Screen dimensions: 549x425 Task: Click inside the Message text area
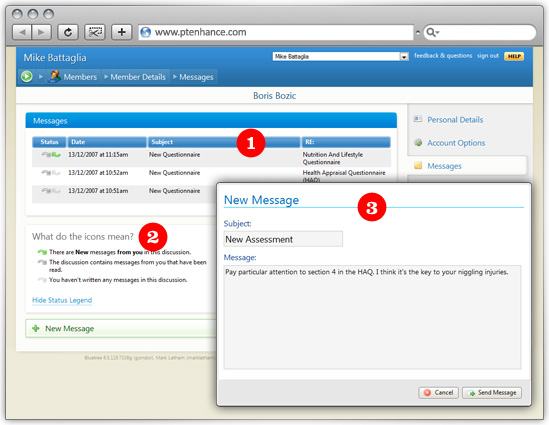[372, 317]
